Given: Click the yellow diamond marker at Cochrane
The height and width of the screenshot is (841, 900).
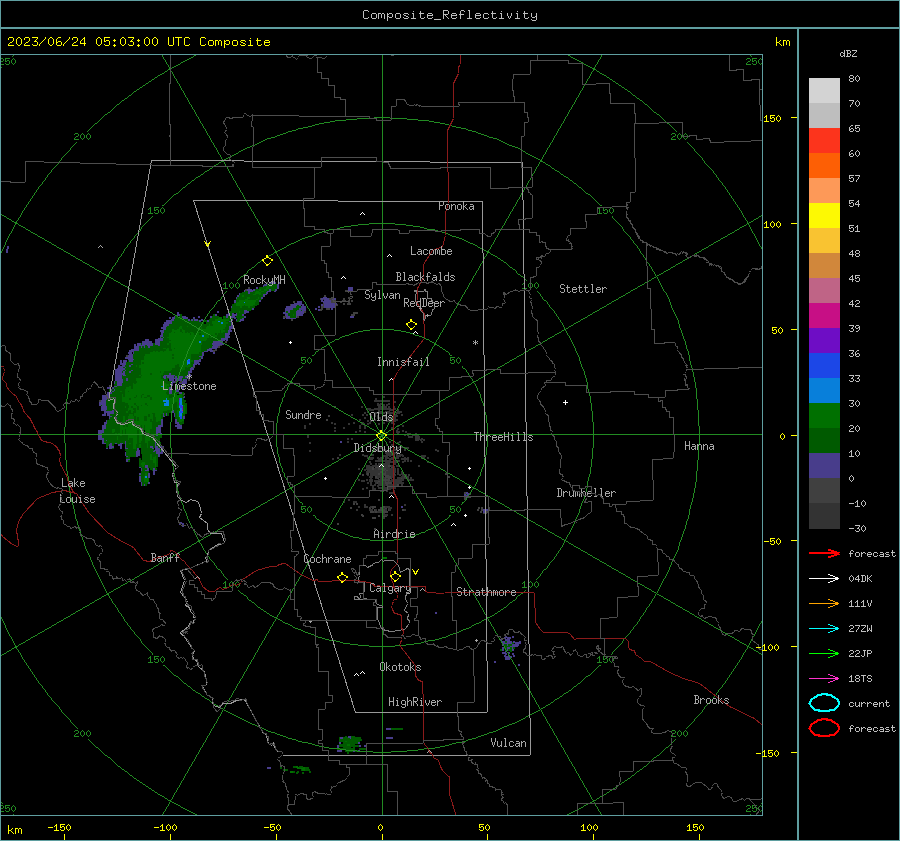Looking at the screenshot, I should 342,578.
